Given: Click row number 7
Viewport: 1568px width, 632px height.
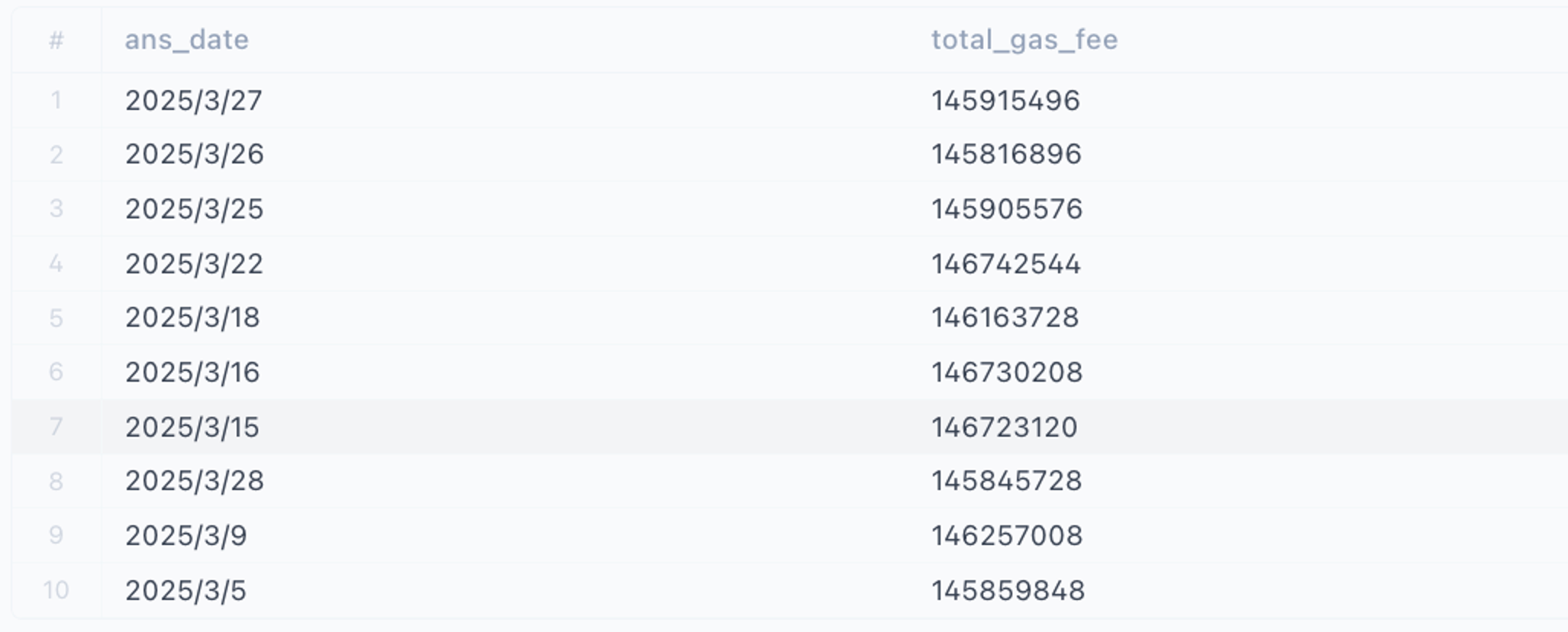Looking at the screenshot, I should click(56, 427).
